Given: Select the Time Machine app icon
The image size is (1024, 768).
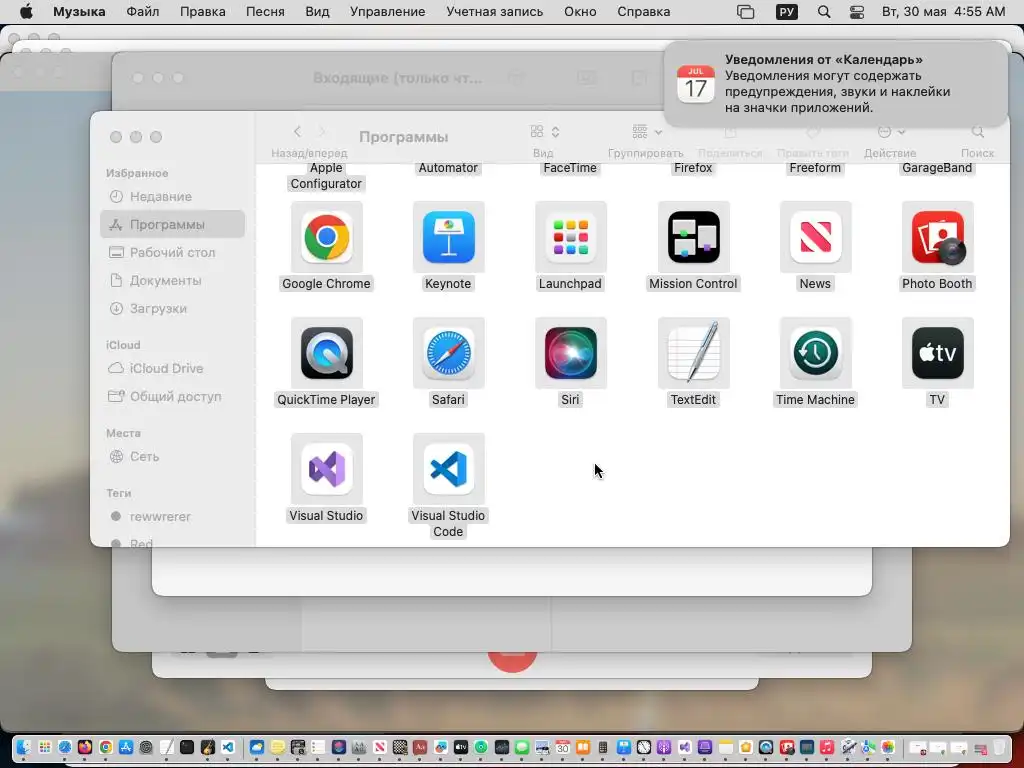Looking at the screenshot, I should tap(815, 353).
